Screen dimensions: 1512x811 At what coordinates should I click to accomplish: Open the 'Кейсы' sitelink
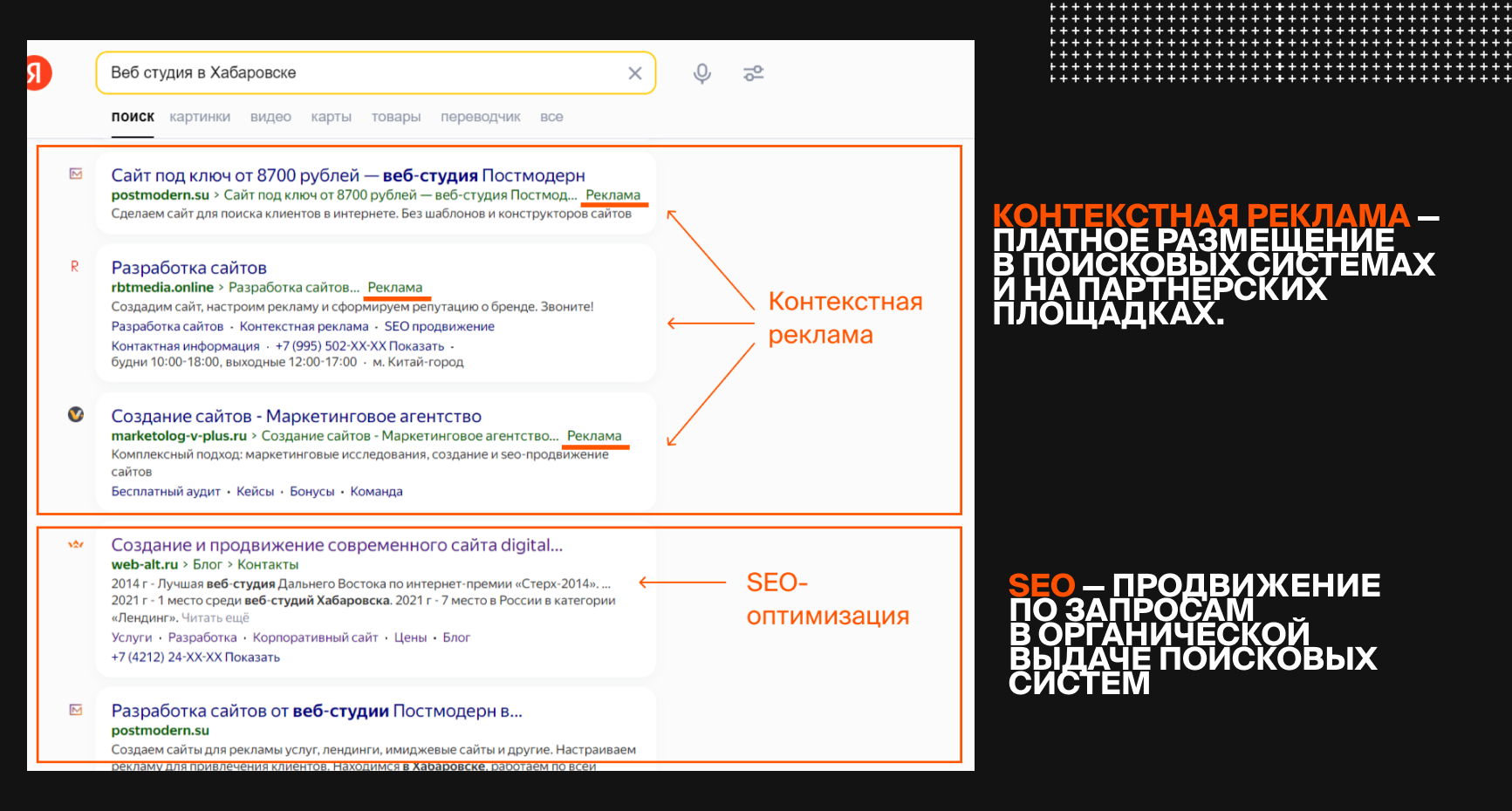pos(256,492)
